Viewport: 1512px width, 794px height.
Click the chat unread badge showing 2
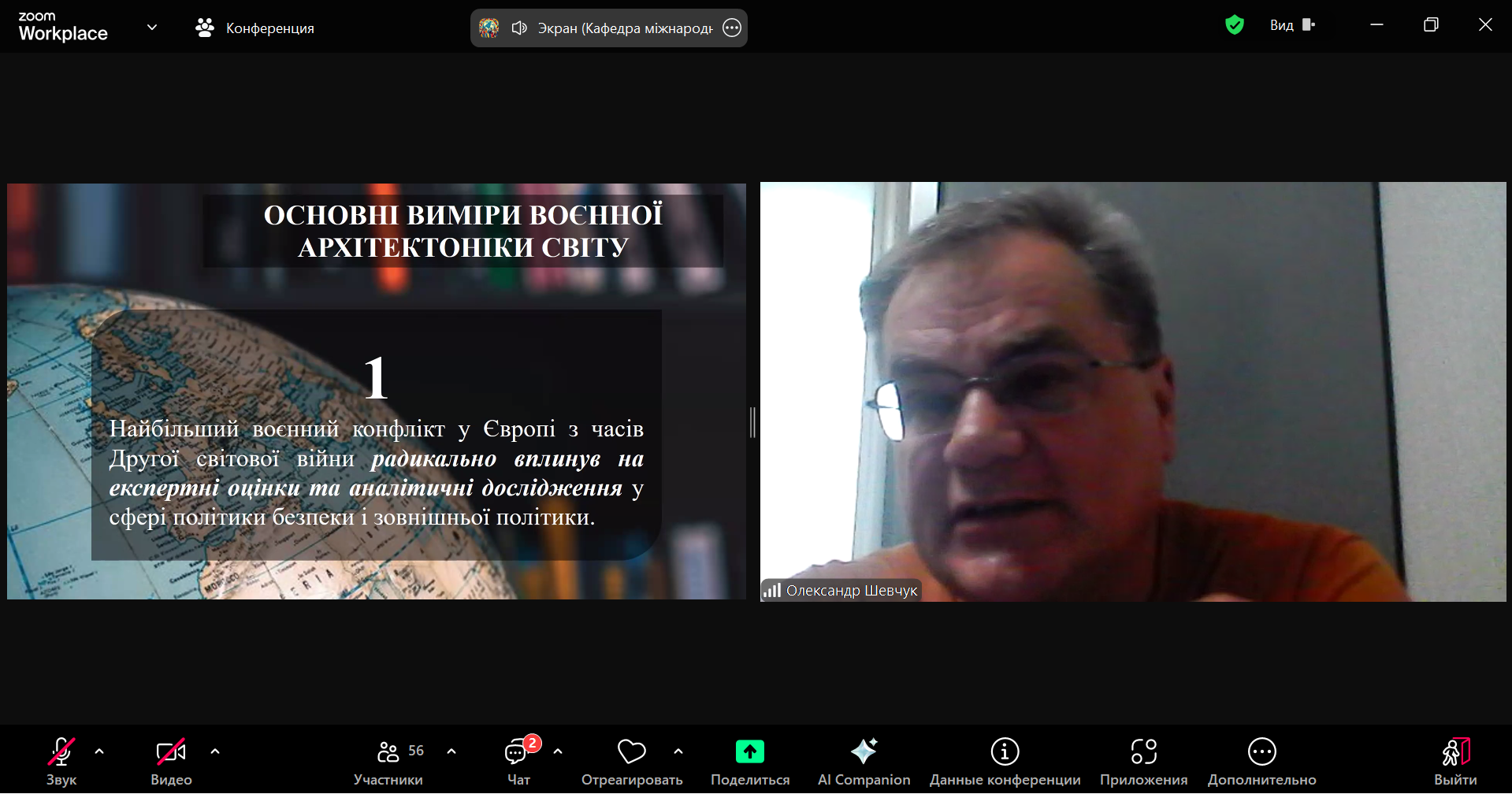click(533, 743)
